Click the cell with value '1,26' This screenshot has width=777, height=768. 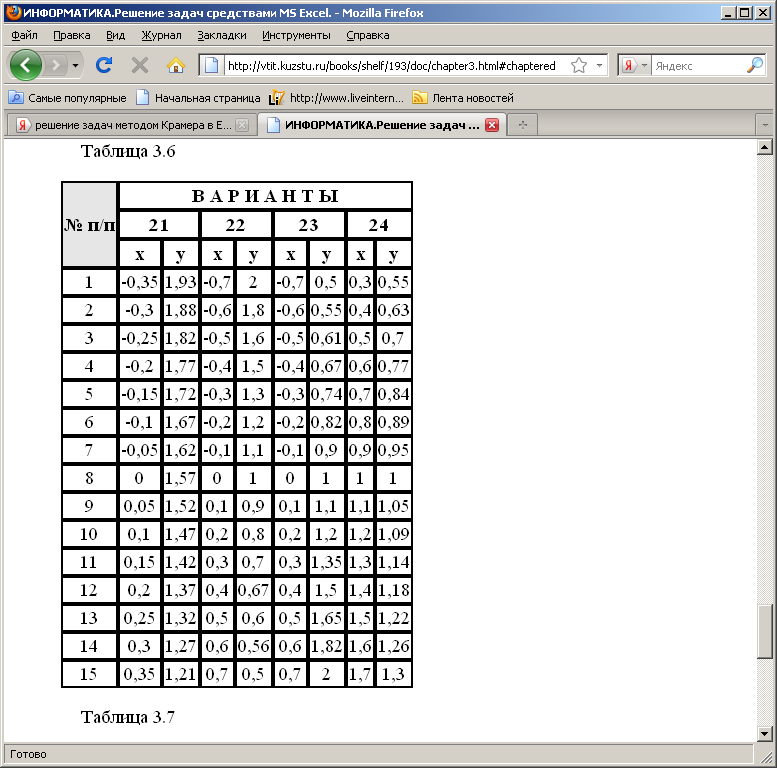393,646
